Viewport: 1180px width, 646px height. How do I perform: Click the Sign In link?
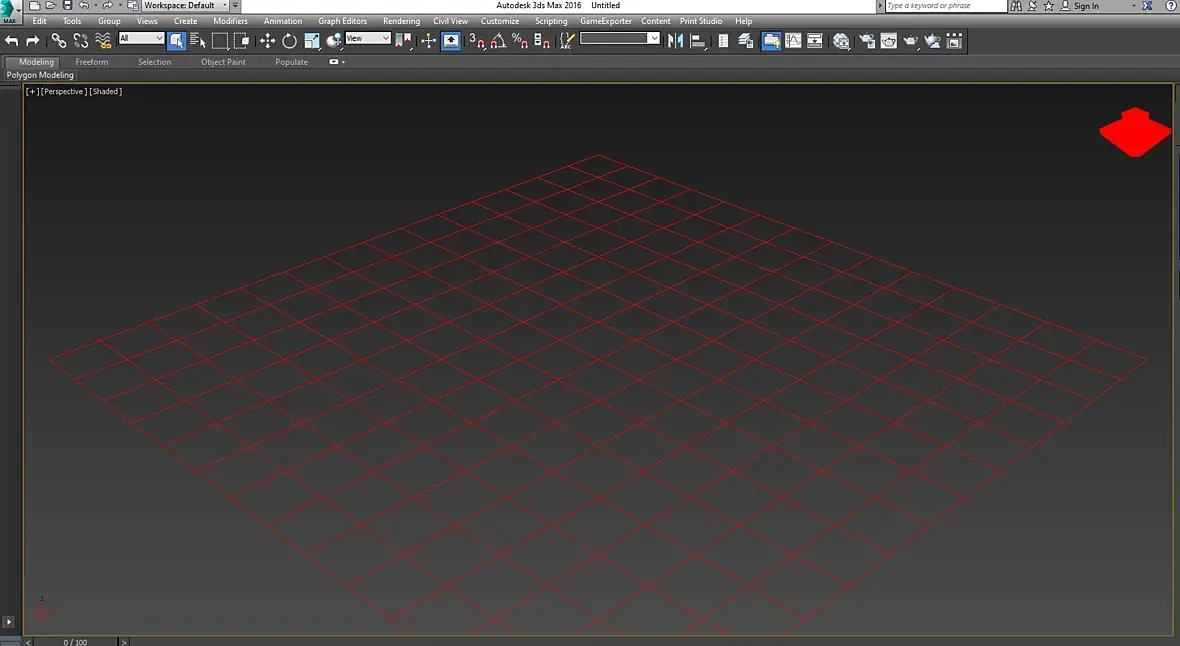tap(1086, 6)
